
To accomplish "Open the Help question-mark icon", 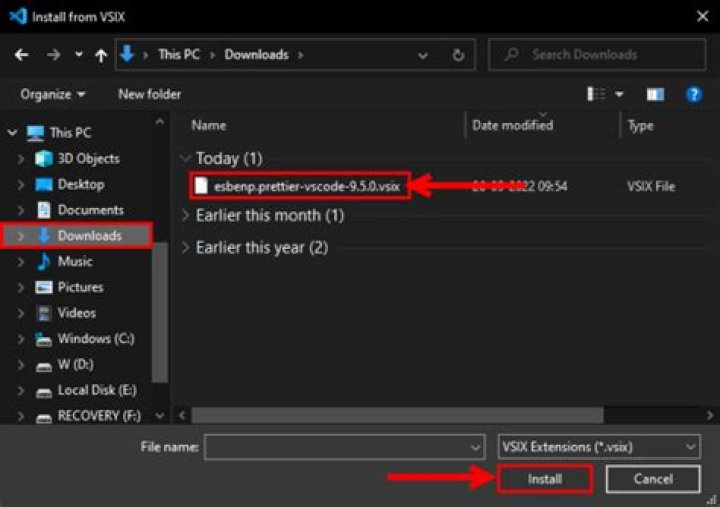I will coord(693,95).
